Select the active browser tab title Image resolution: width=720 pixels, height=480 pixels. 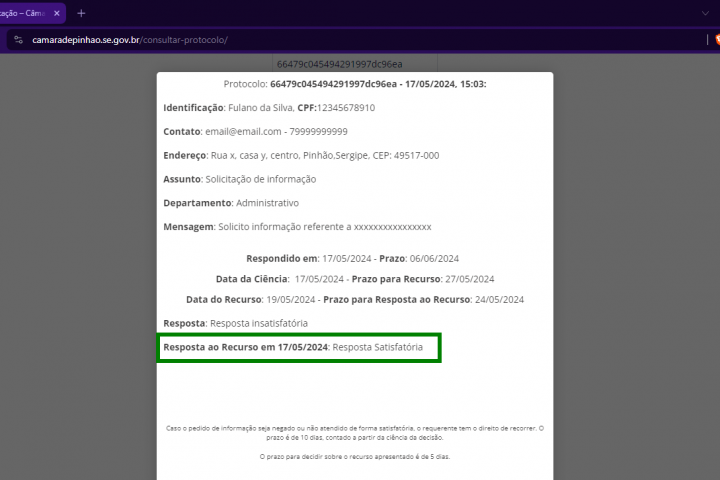tap(25, 13)
